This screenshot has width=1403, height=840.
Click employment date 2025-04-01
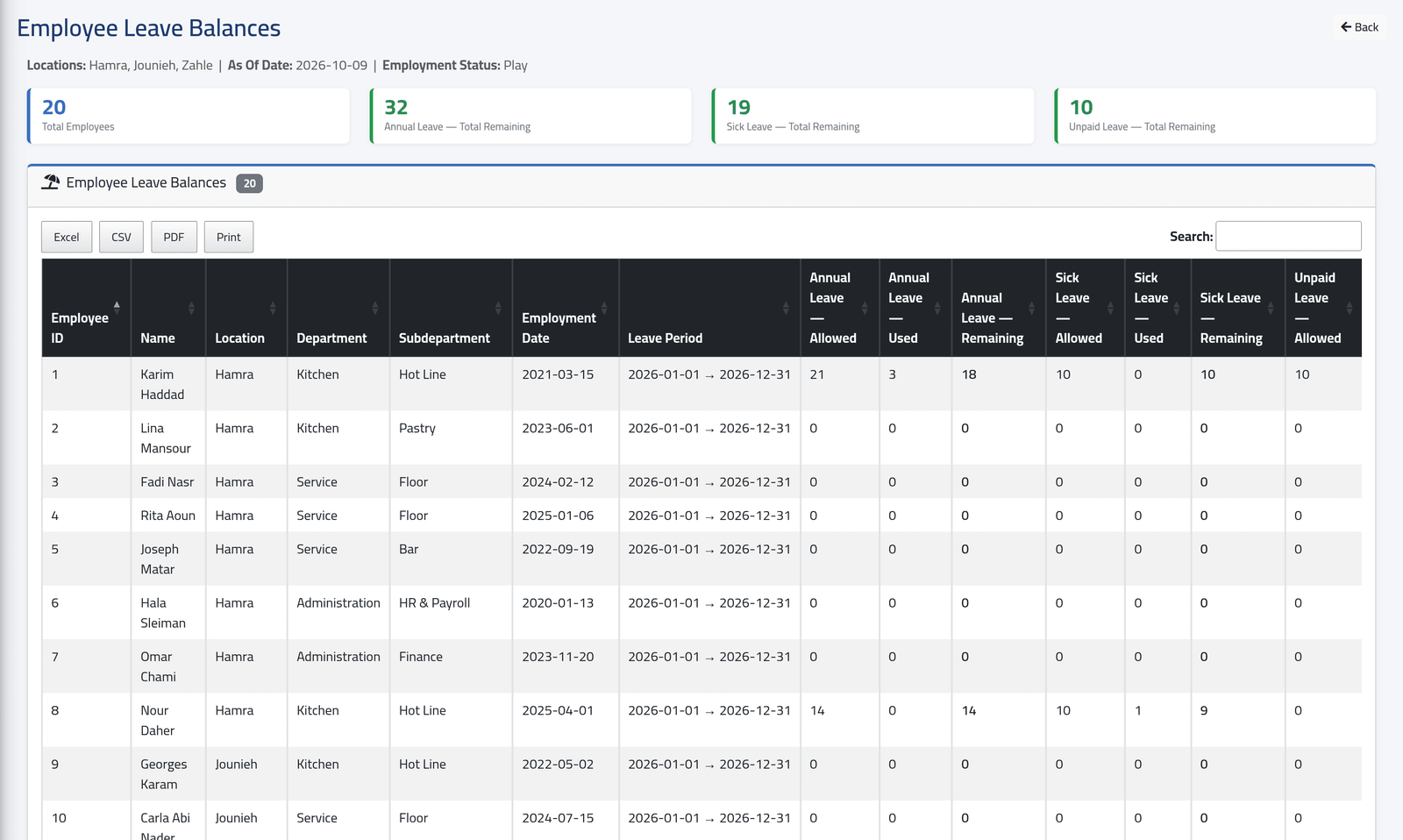tap(558, 710)
